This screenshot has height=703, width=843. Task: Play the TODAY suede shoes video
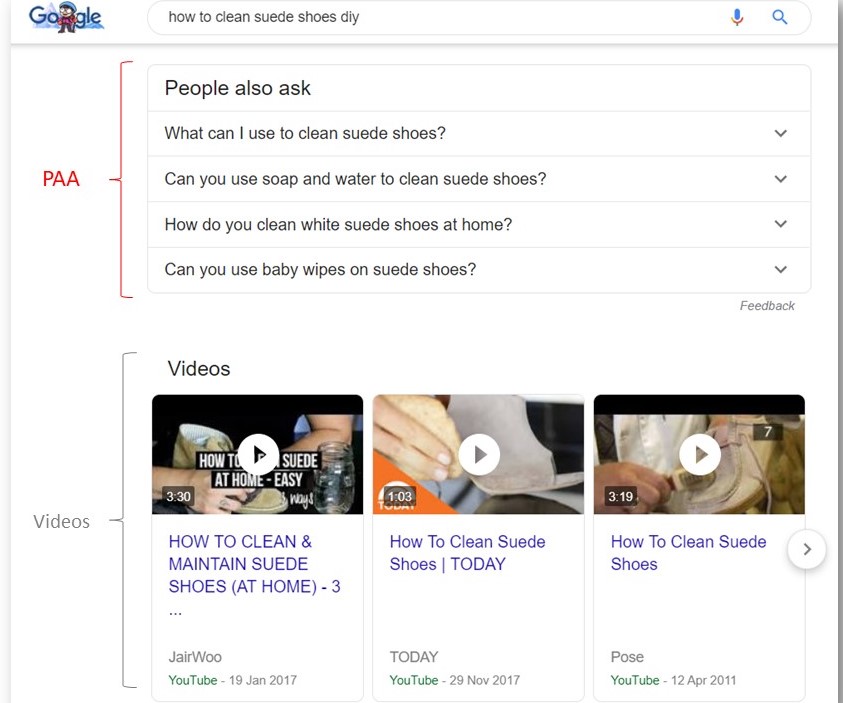pyautogui.click(x=479, y=454)
